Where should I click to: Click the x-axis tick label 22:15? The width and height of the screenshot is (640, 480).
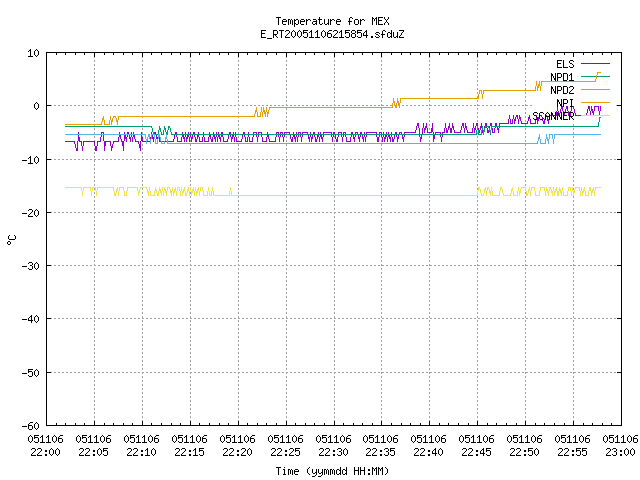click(x=189, y=452)
